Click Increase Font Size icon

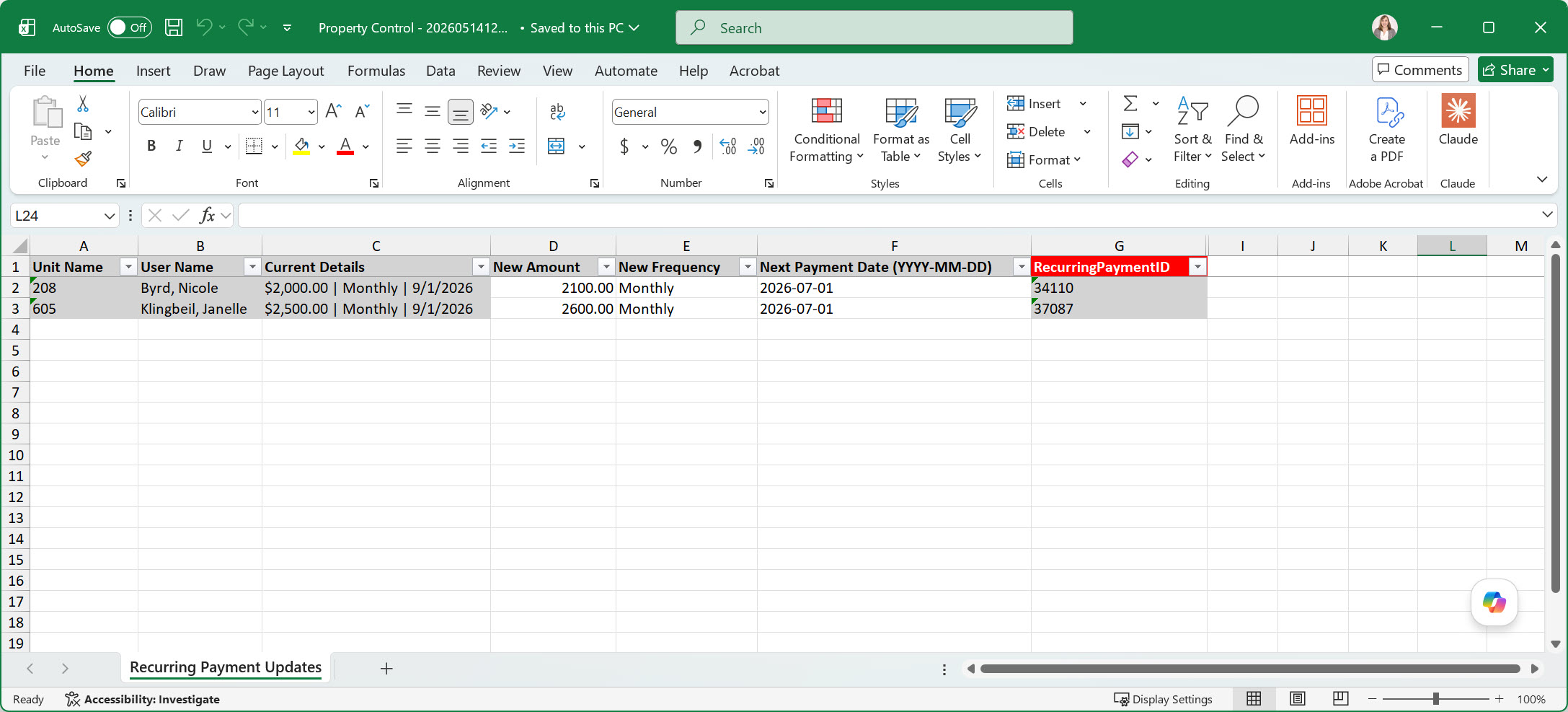(333, 111)
